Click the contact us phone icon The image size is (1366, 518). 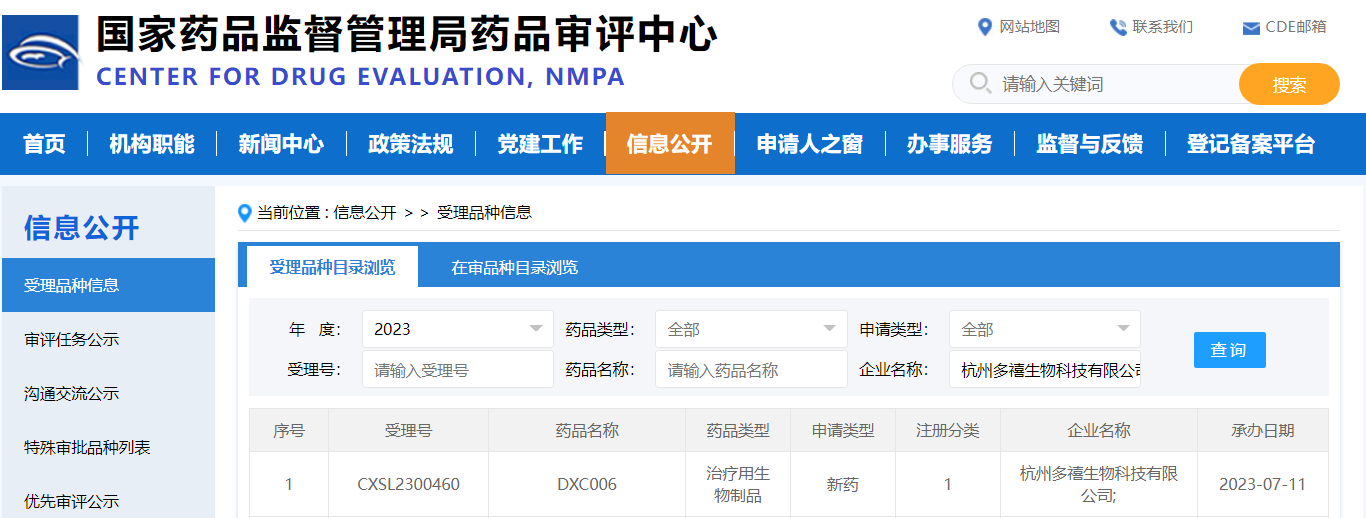1117,27
